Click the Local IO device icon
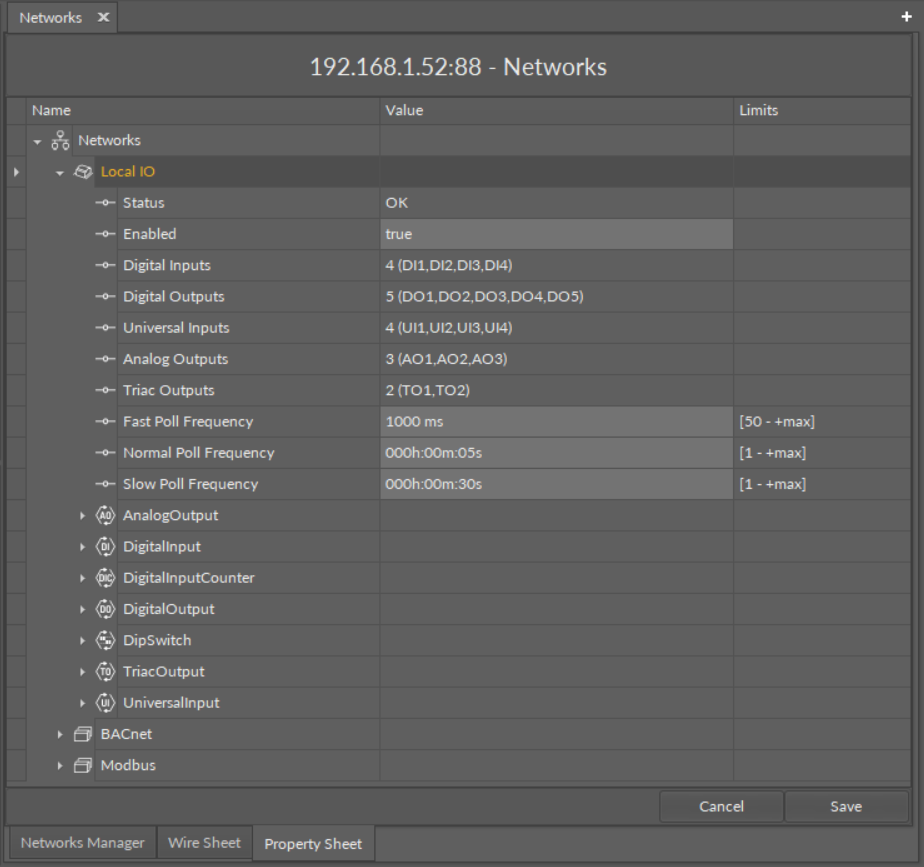Viewport: 924px width, 867px height. click(84, 171)
